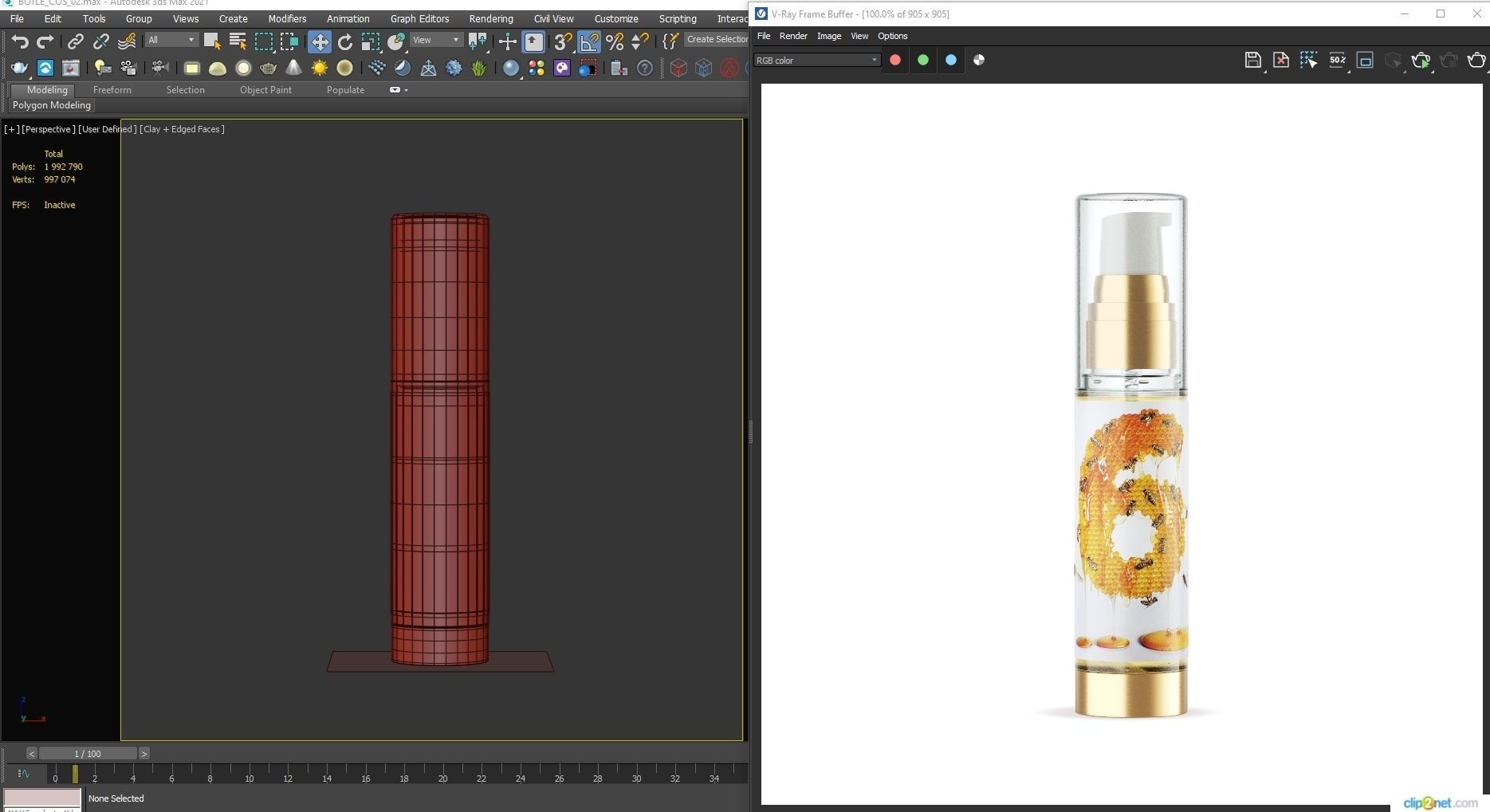Image resolution: width=1490 pixels, height=812 pixels.
Task: Open the User Defined viewport shading menu
Action: point(108,129)
